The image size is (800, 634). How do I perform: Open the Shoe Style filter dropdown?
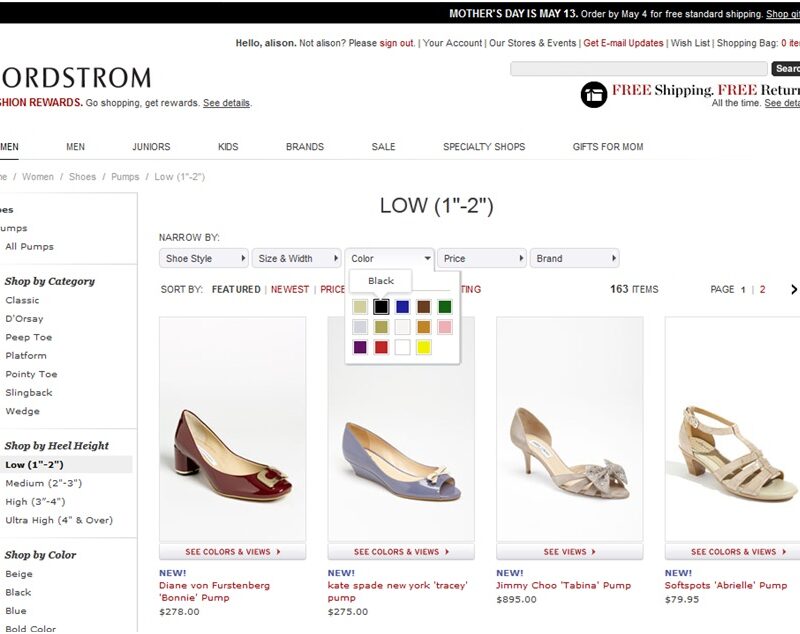coord(204,259)
